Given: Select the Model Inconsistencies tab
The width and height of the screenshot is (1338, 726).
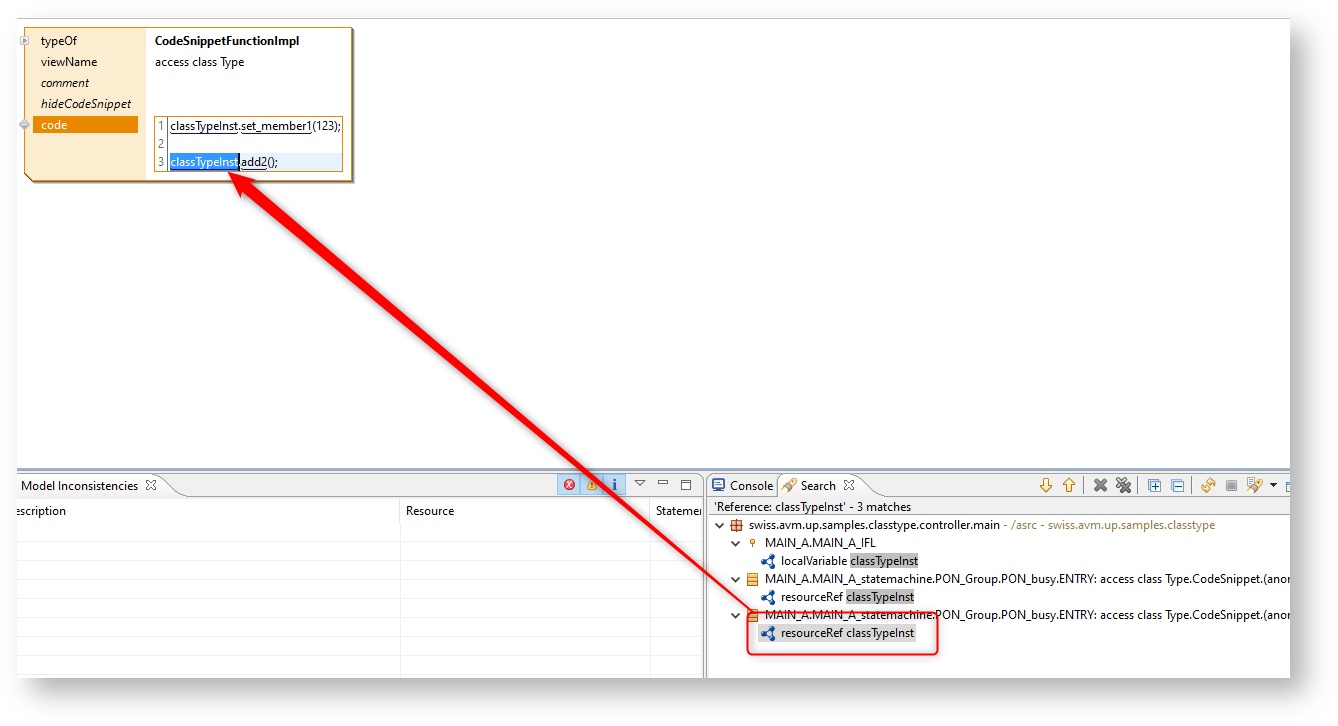Looking at the screenshot, I should click(79, 485).
